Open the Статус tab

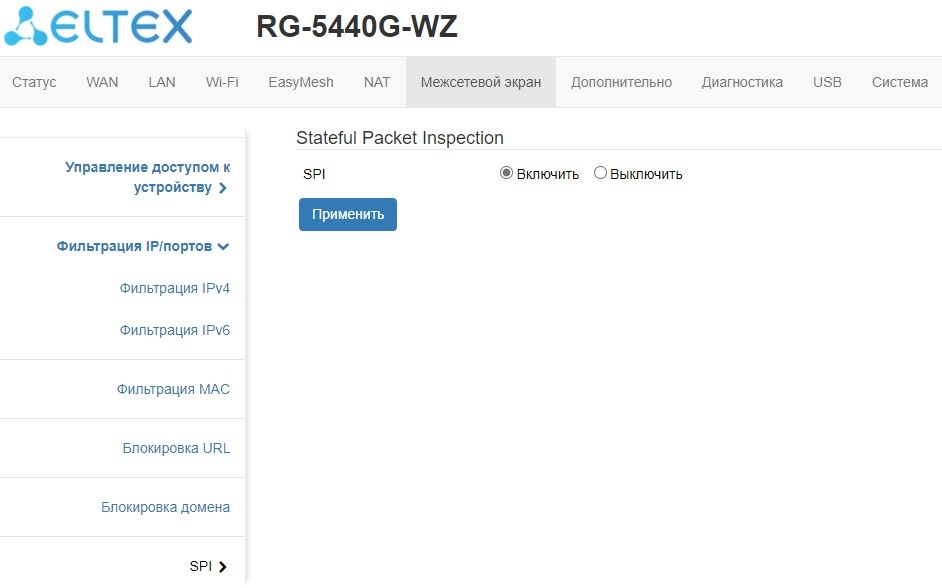coord(34,82)
